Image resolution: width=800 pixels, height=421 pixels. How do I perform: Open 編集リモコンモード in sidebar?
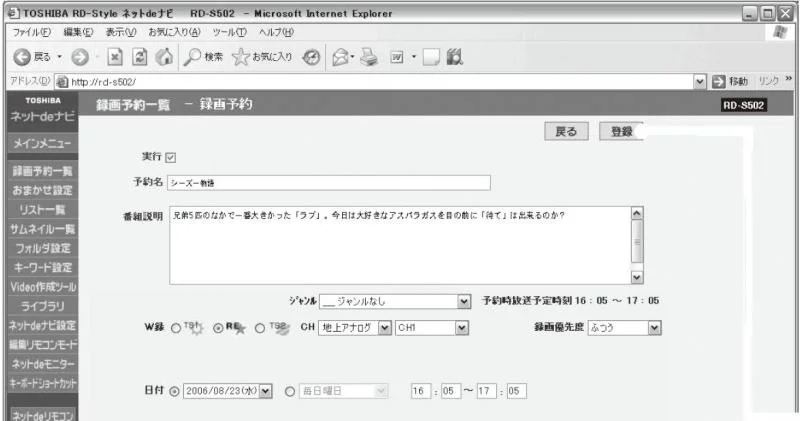[42, 345]
